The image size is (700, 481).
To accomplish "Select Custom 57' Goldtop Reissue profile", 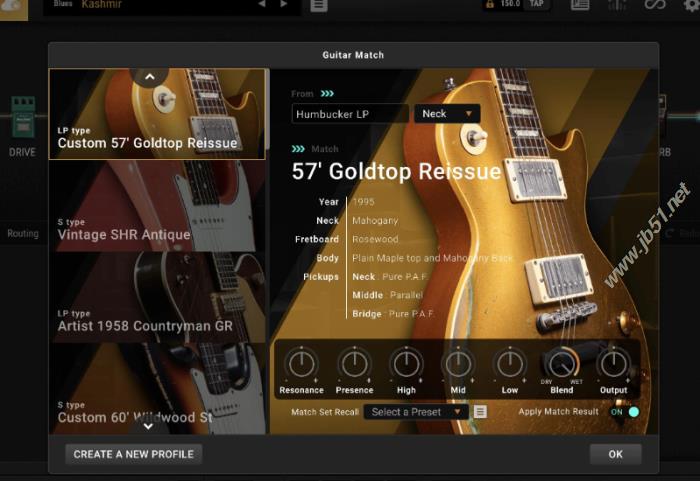I will pos(157,114).
